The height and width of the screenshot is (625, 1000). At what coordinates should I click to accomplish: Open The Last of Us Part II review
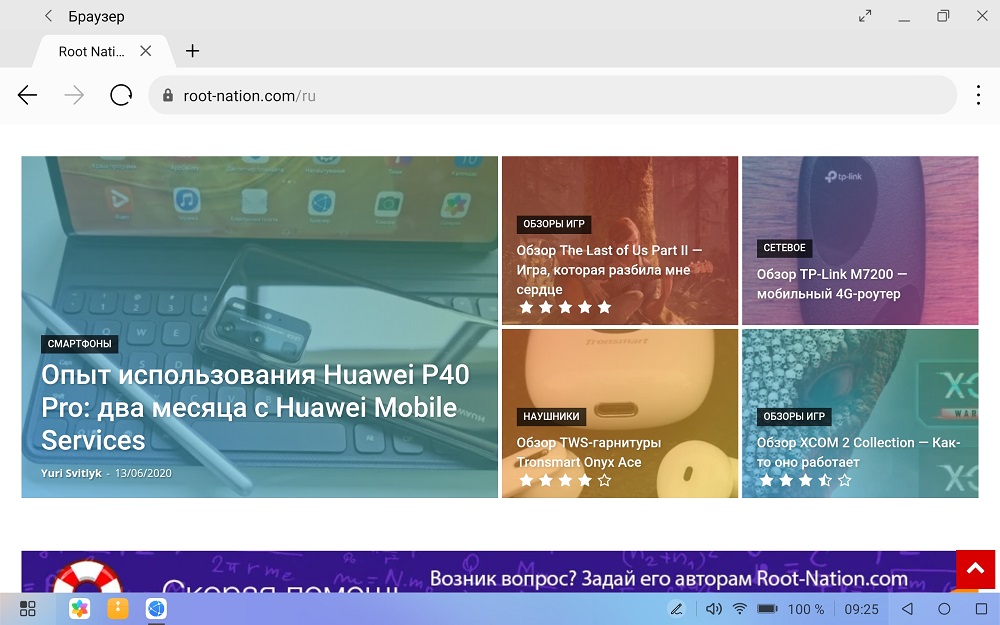pos(609,270)
